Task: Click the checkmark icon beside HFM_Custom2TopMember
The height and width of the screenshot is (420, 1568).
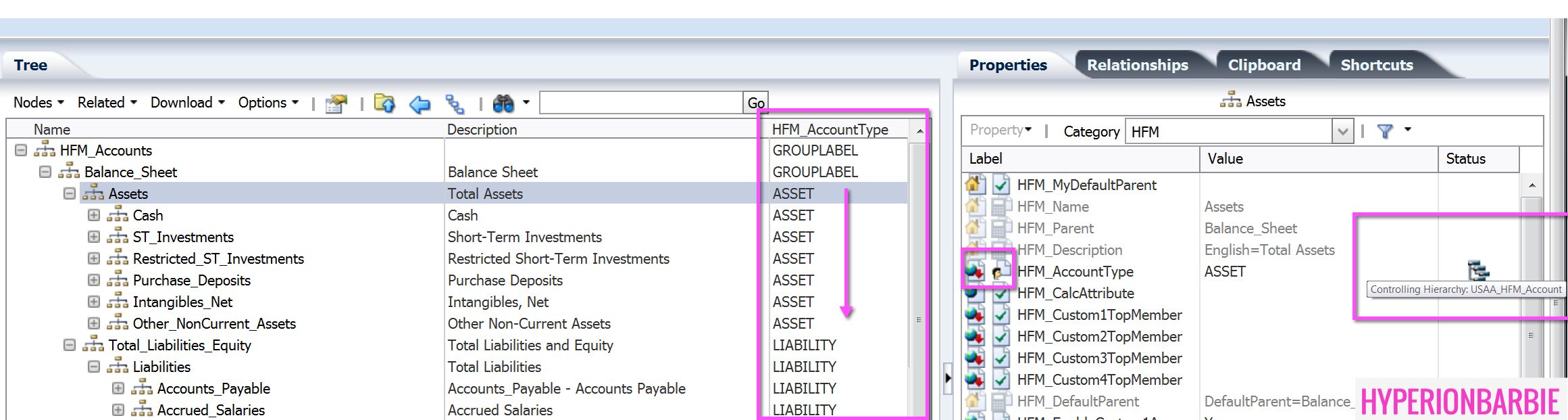Action: pos(1001,336)
